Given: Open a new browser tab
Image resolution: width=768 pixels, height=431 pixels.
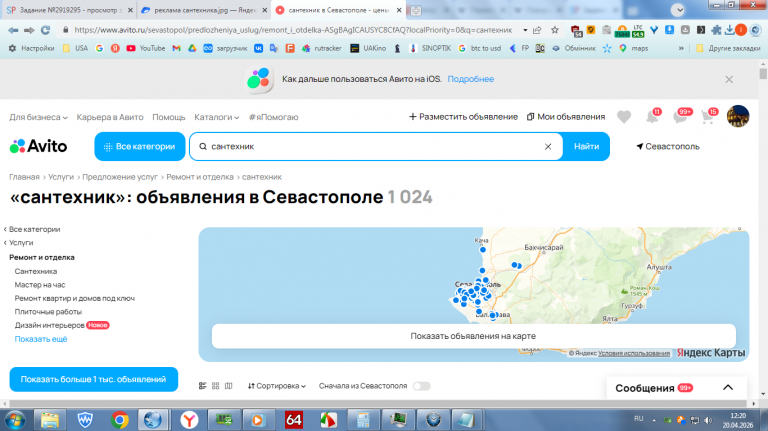Looking at the screenshot, I should (x=415, y=10).
